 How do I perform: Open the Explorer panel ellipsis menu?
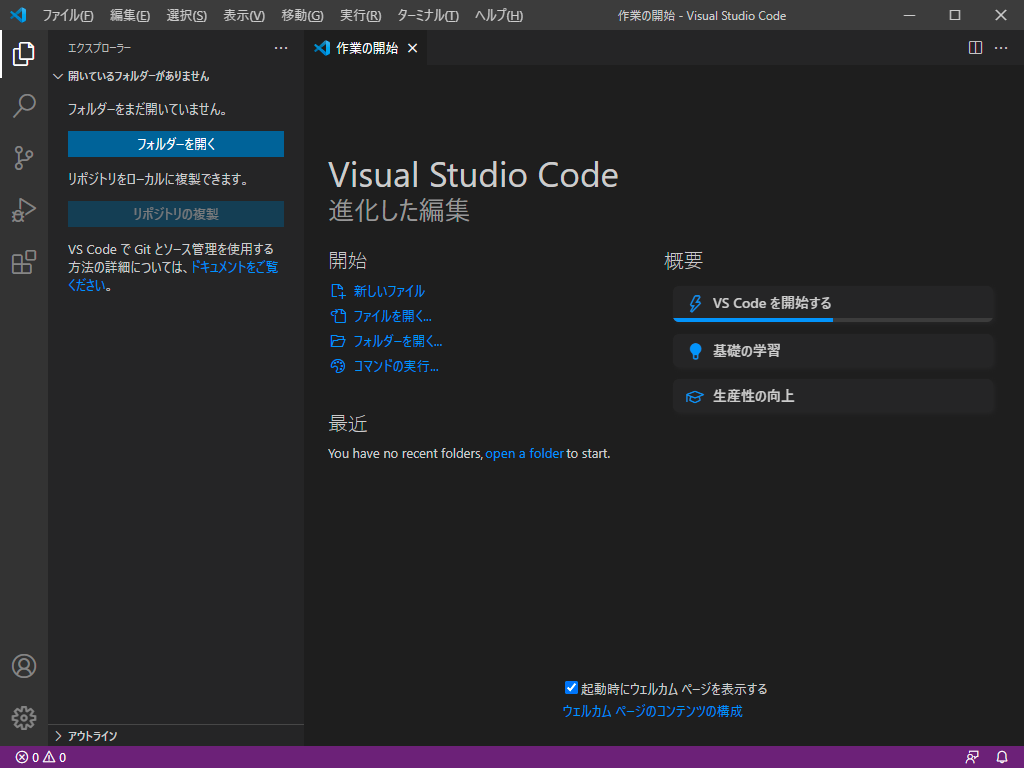tap(281, 48)
